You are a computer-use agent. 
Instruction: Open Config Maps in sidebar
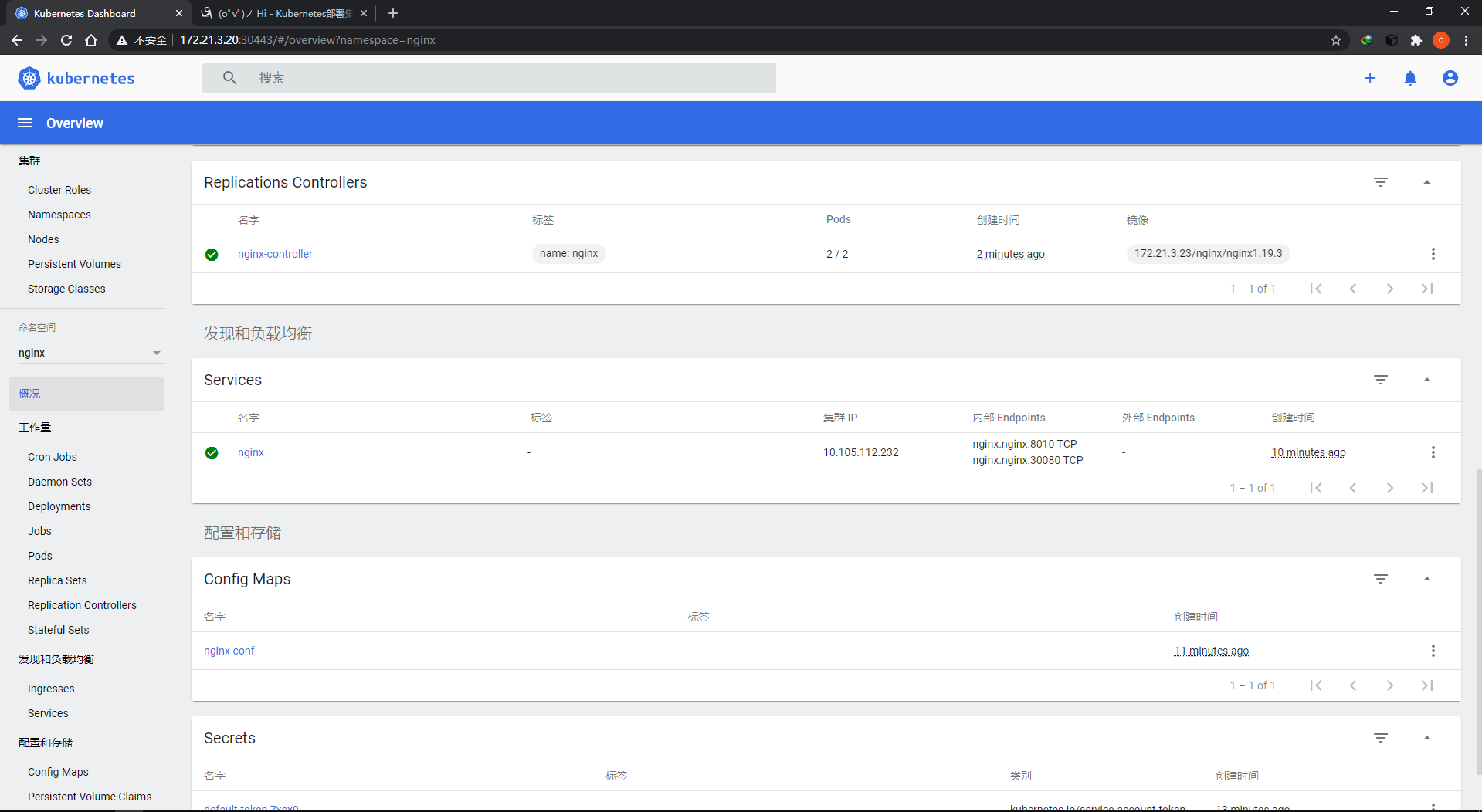(x=58, y=772)
